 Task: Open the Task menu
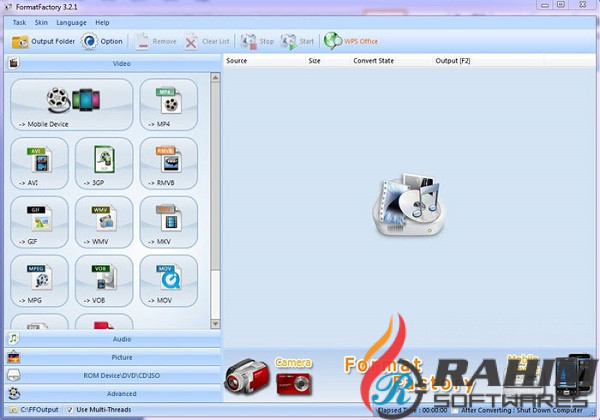click(19, 23)
